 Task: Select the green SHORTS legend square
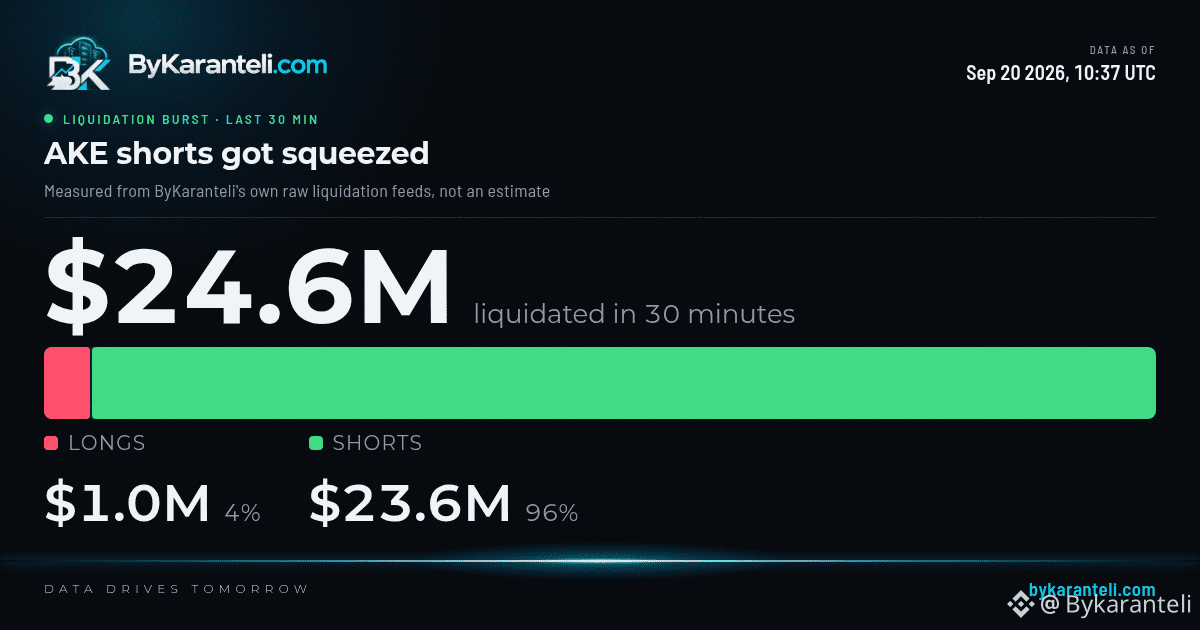[x=316, y=443]
